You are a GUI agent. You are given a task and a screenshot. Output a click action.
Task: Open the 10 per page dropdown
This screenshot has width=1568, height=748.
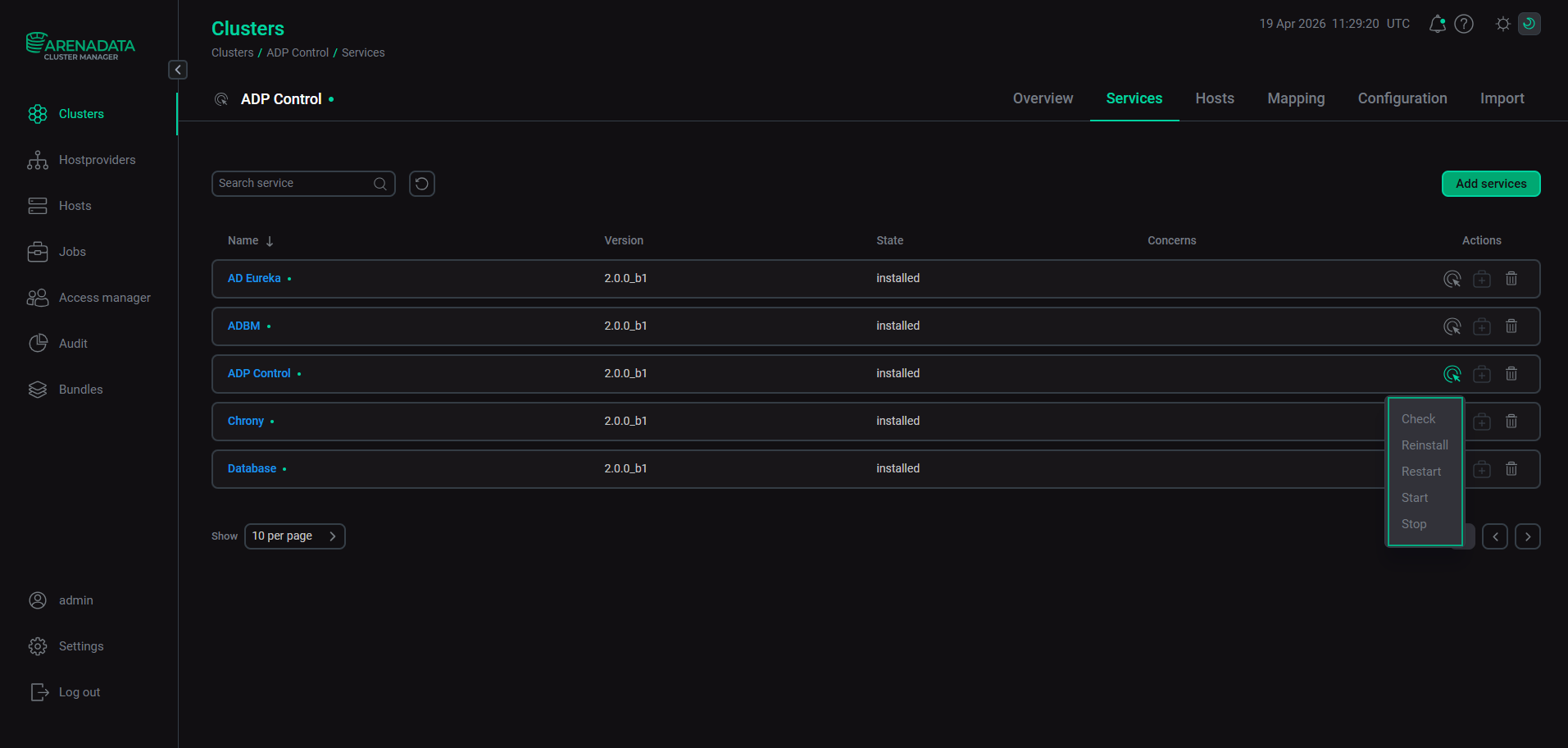(295, 536)
